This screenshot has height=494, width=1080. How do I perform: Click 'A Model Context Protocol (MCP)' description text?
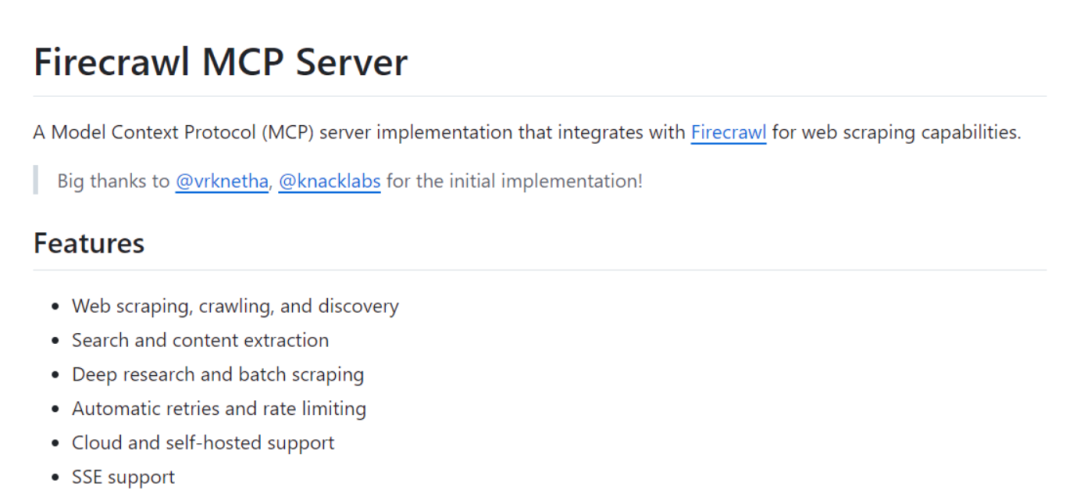click(x=174, y=132)
